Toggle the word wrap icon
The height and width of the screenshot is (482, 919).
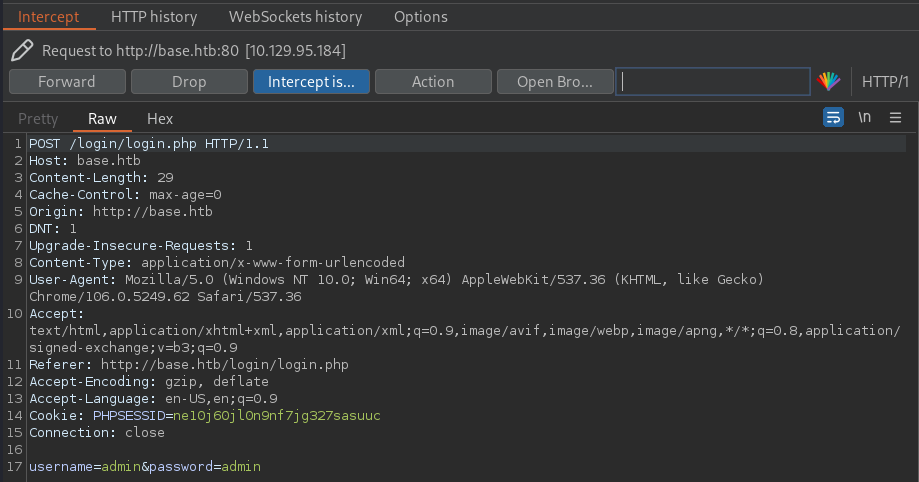(833, 117)
